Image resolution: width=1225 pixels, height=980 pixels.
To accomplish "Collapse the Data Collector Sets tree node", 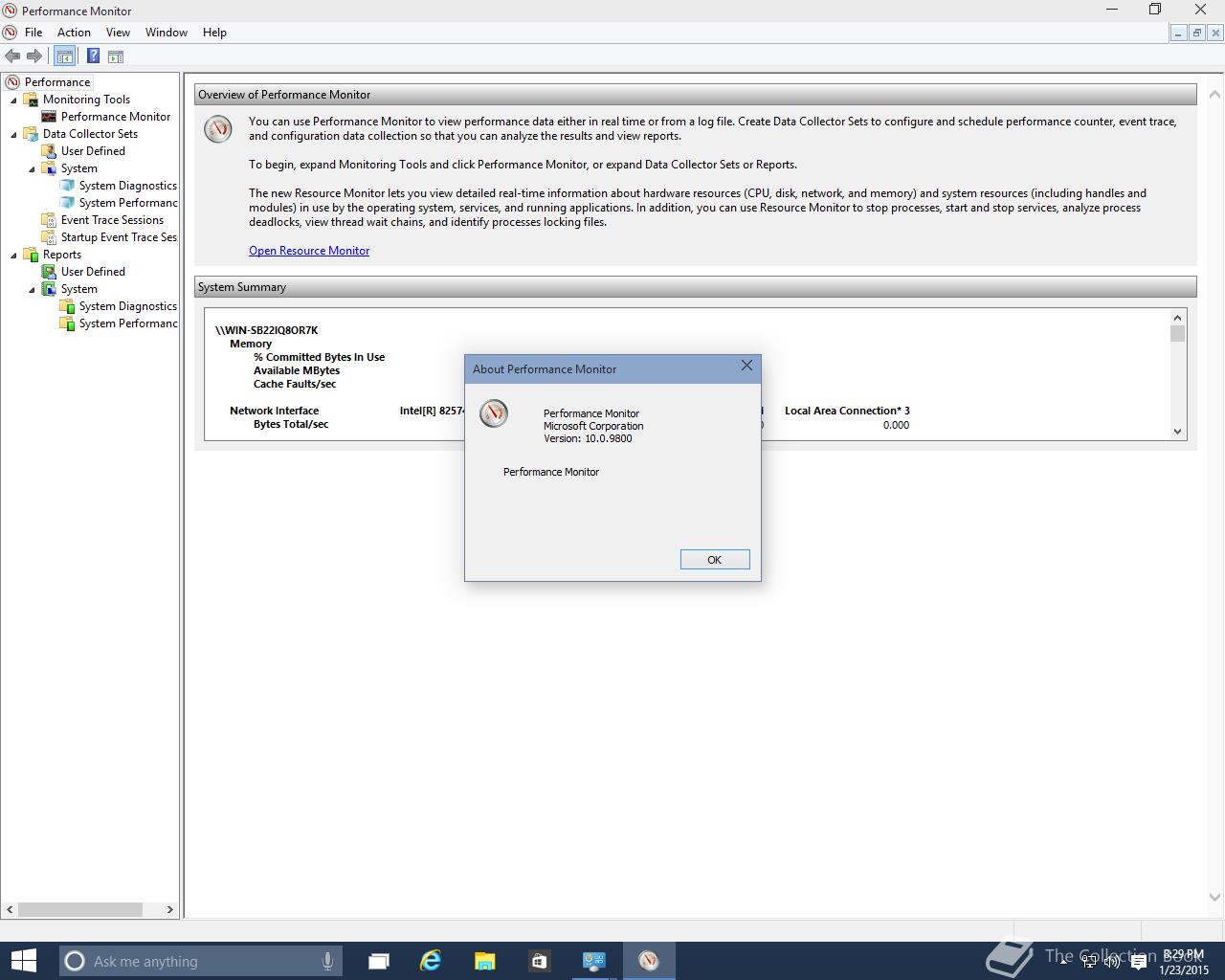I will coord(14,134).
